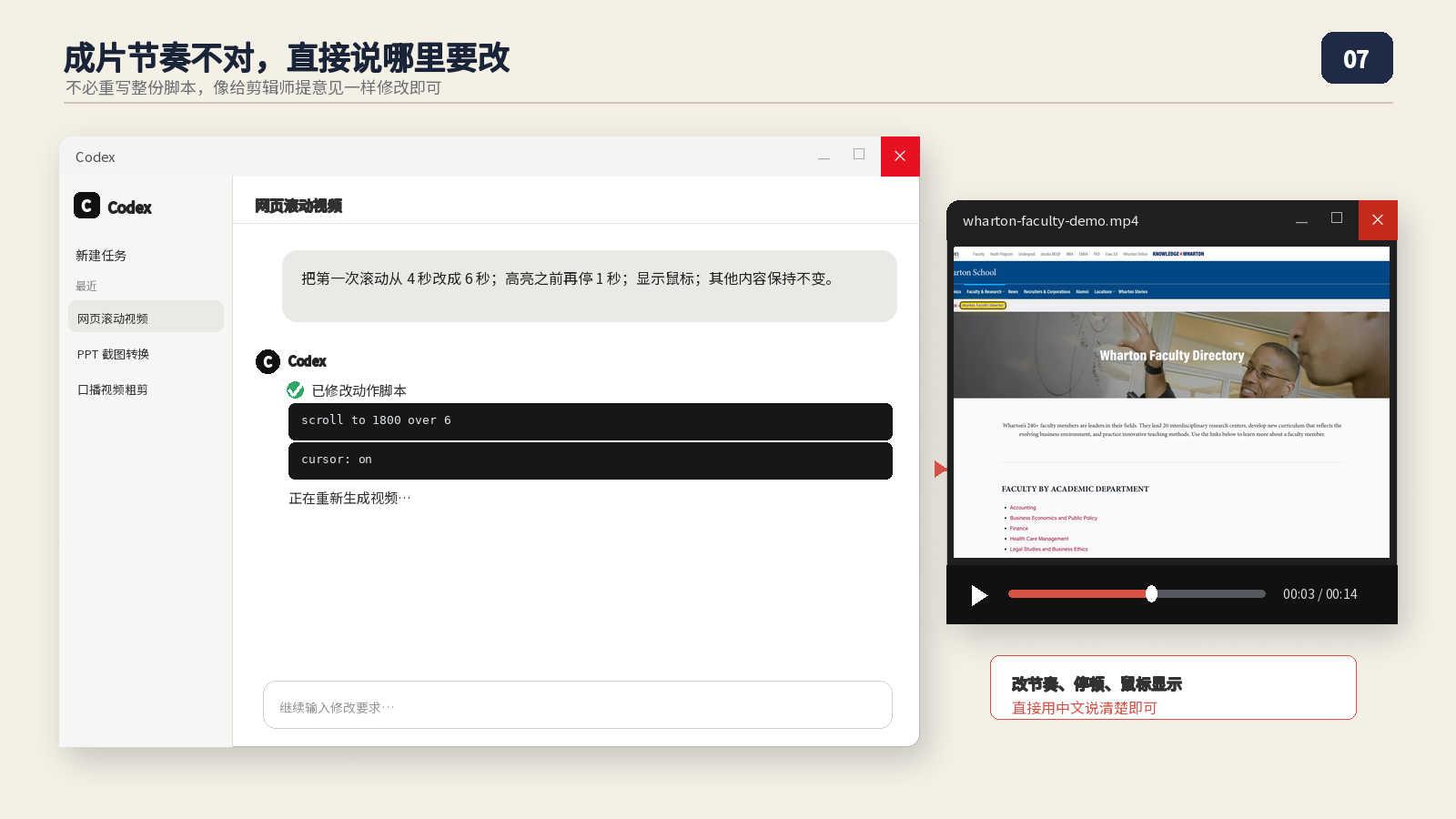Click the 网页滚动视频 conversation header
Viewport: 1456px width, 819px height.
click(x=298, y=207)
